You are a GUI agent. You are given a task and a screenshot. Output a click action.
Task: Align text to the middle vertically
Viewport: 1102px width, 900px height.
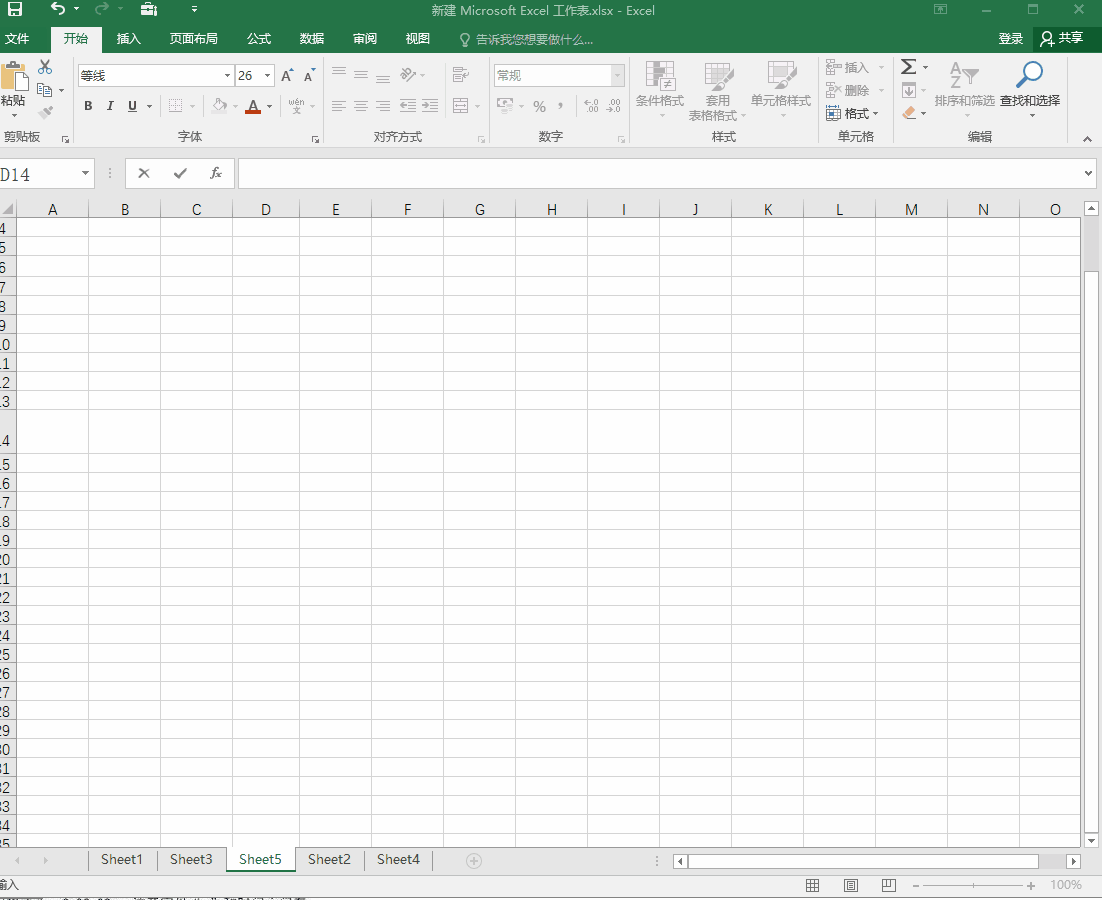point(361,74)
